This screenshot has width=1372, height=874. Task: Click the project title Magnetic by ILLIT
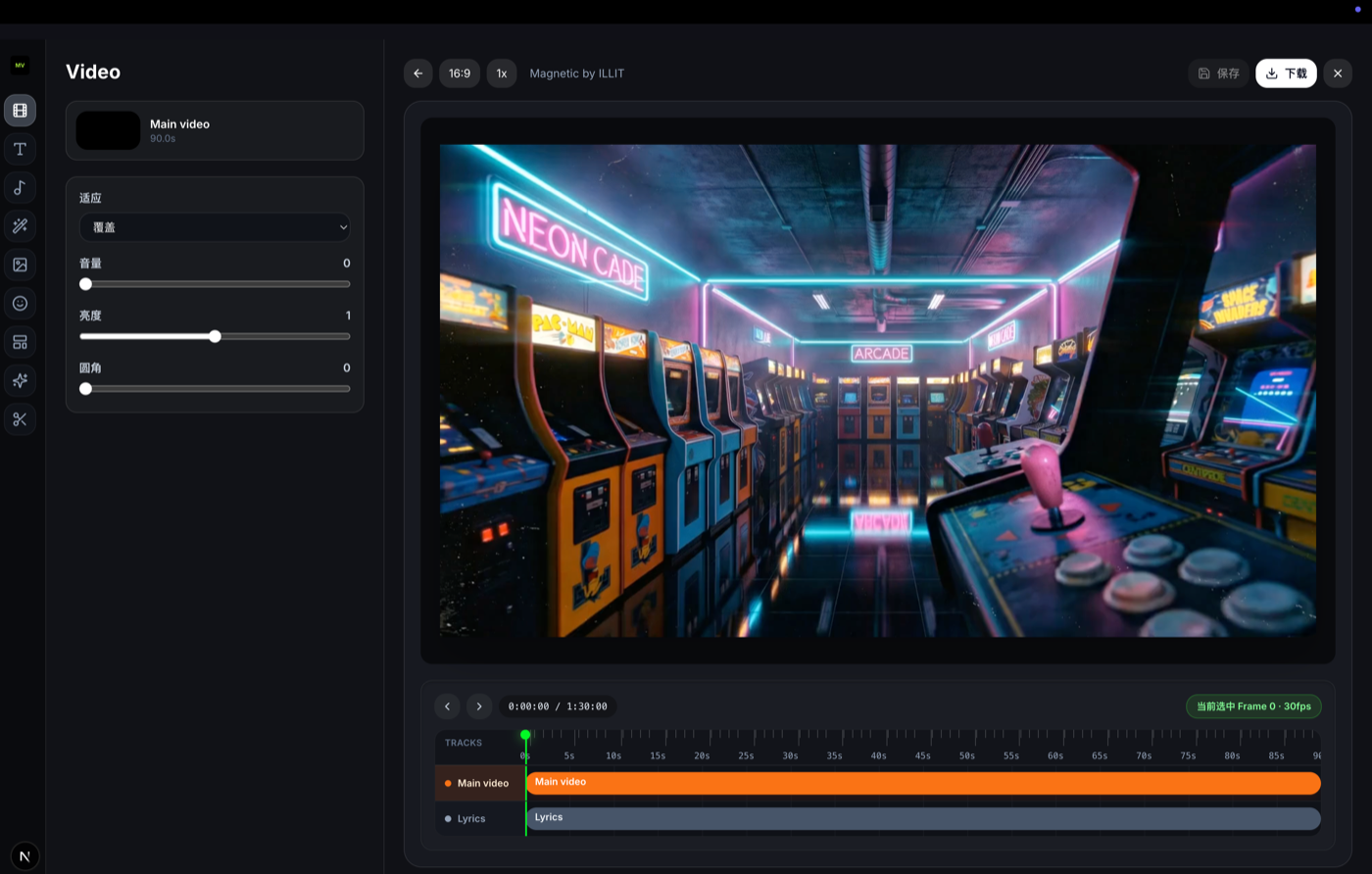[577, 73]
